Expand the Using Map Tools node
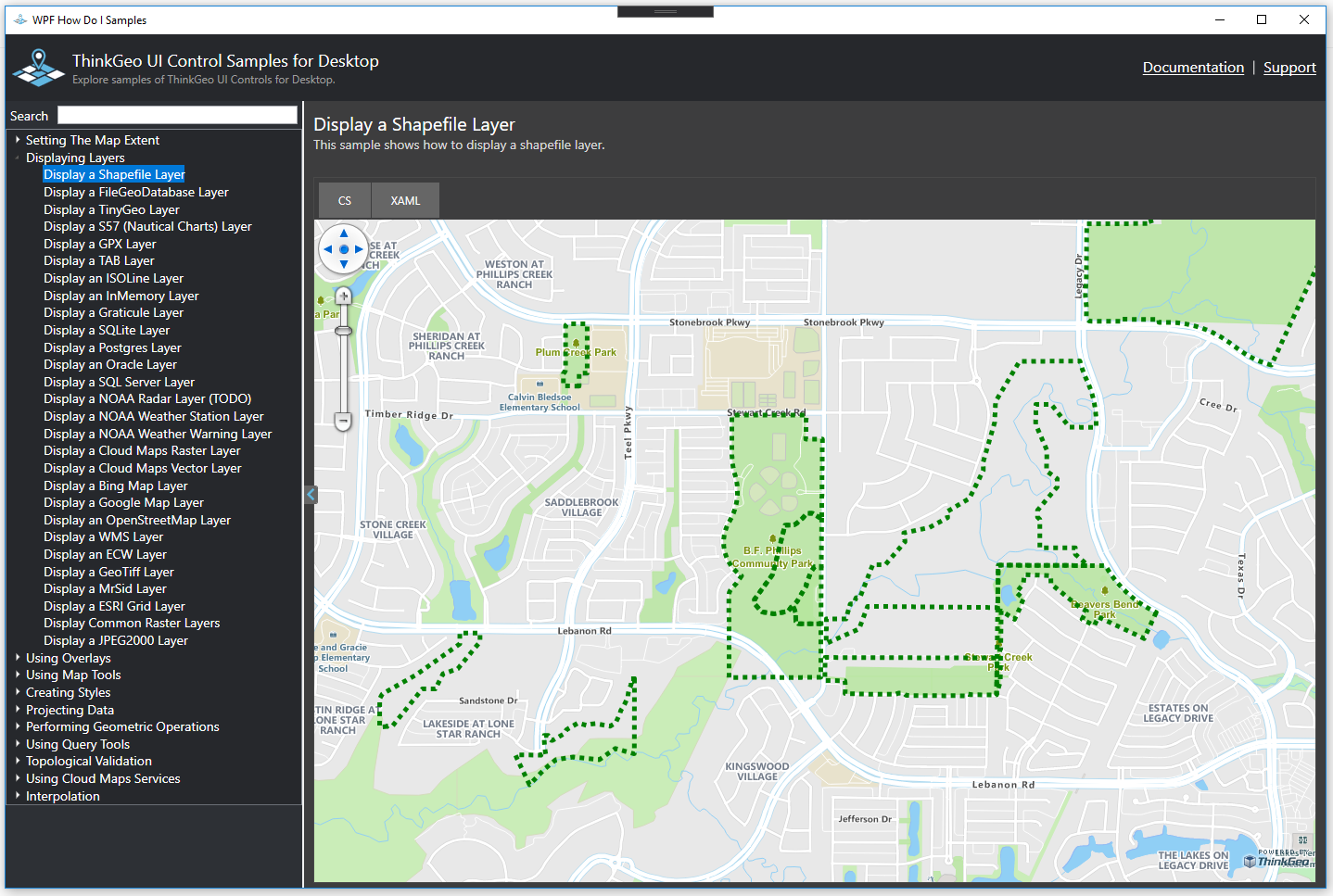This screenshot has height=896, width=1333. coord(18,675)
